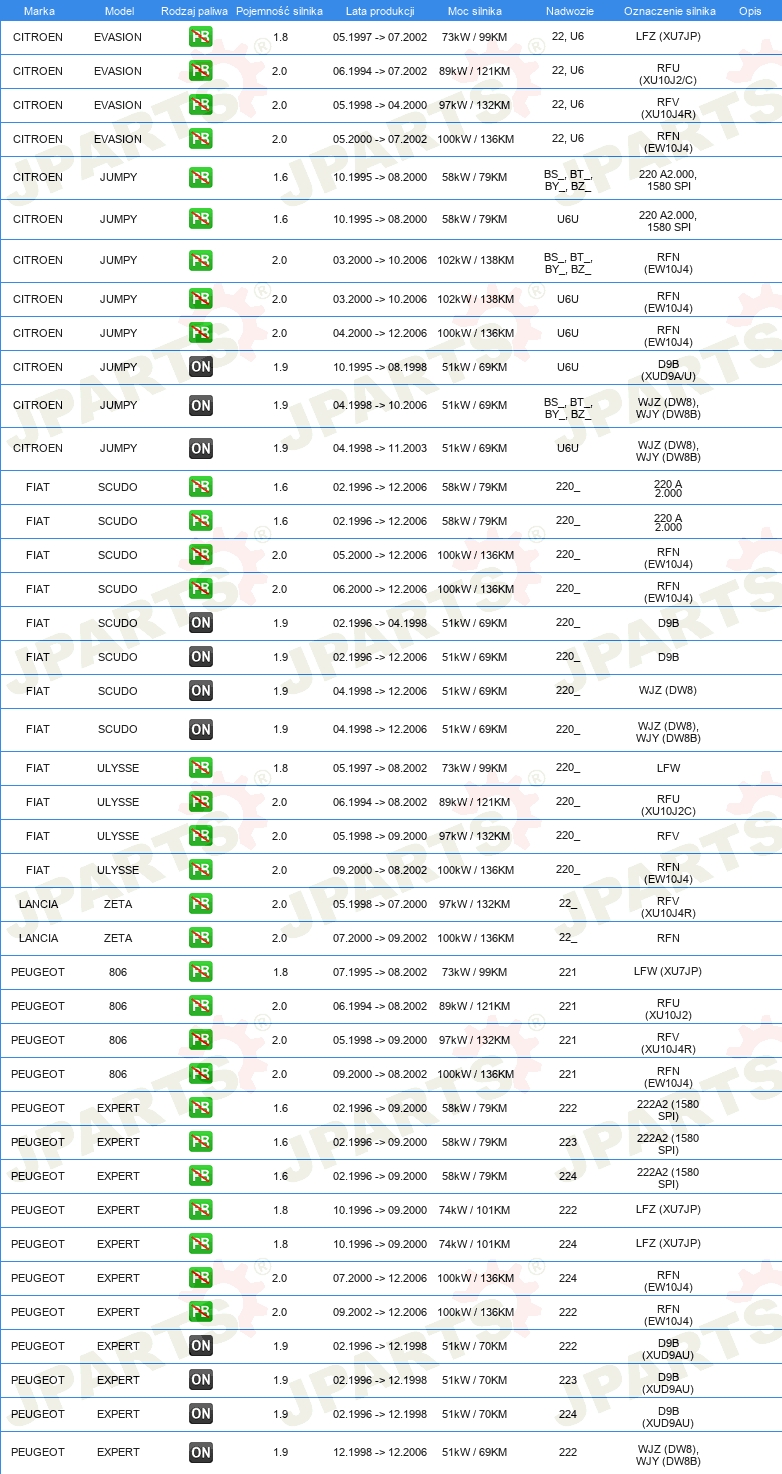Click the Lata produkcji column header

(x=380, y=11)
